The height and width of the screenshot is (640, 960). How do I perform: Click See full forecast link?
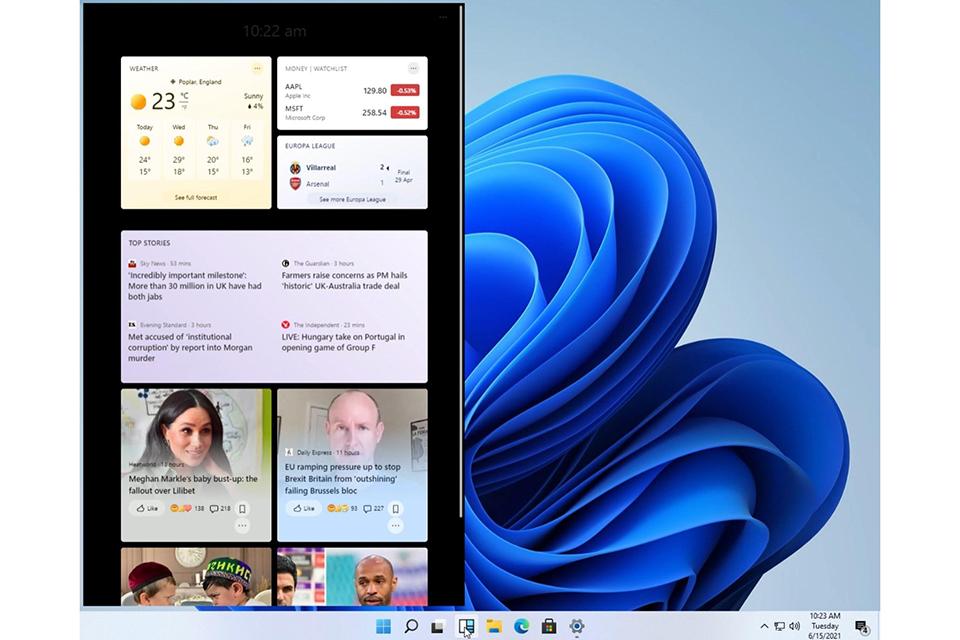coord(196,198)
